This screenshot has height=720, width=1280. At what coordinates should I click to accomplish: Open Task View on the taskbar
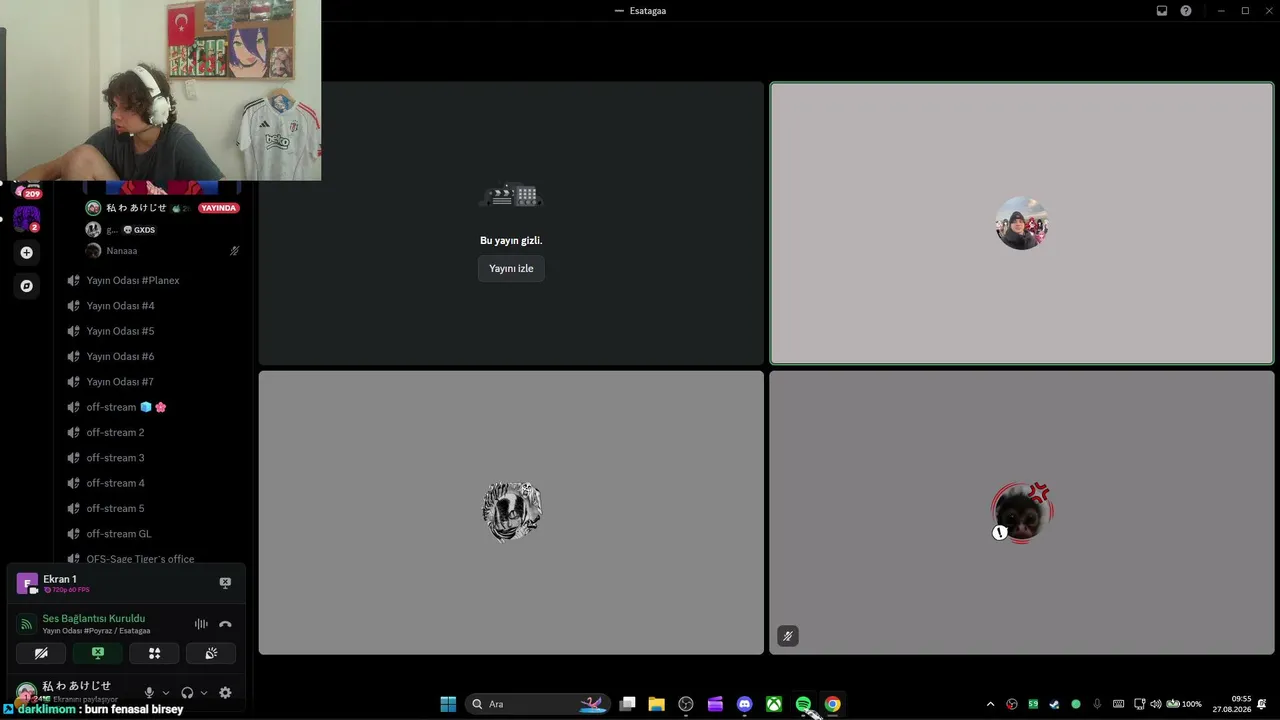pyautogui.click(x=627, y=704)
